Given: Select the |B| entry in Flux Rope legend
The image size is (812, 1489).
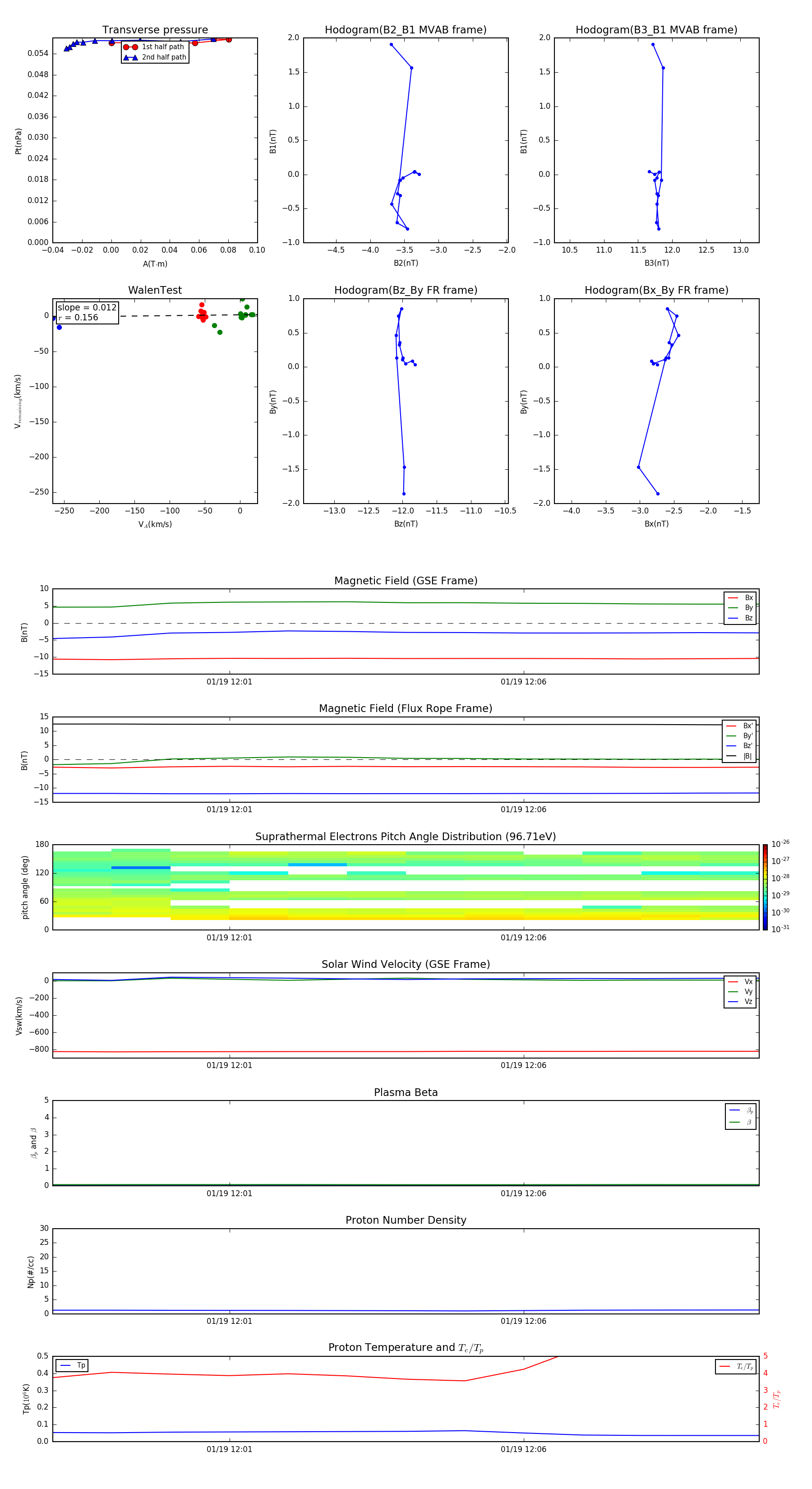Looking at the screenshot, I should point(739,756).
